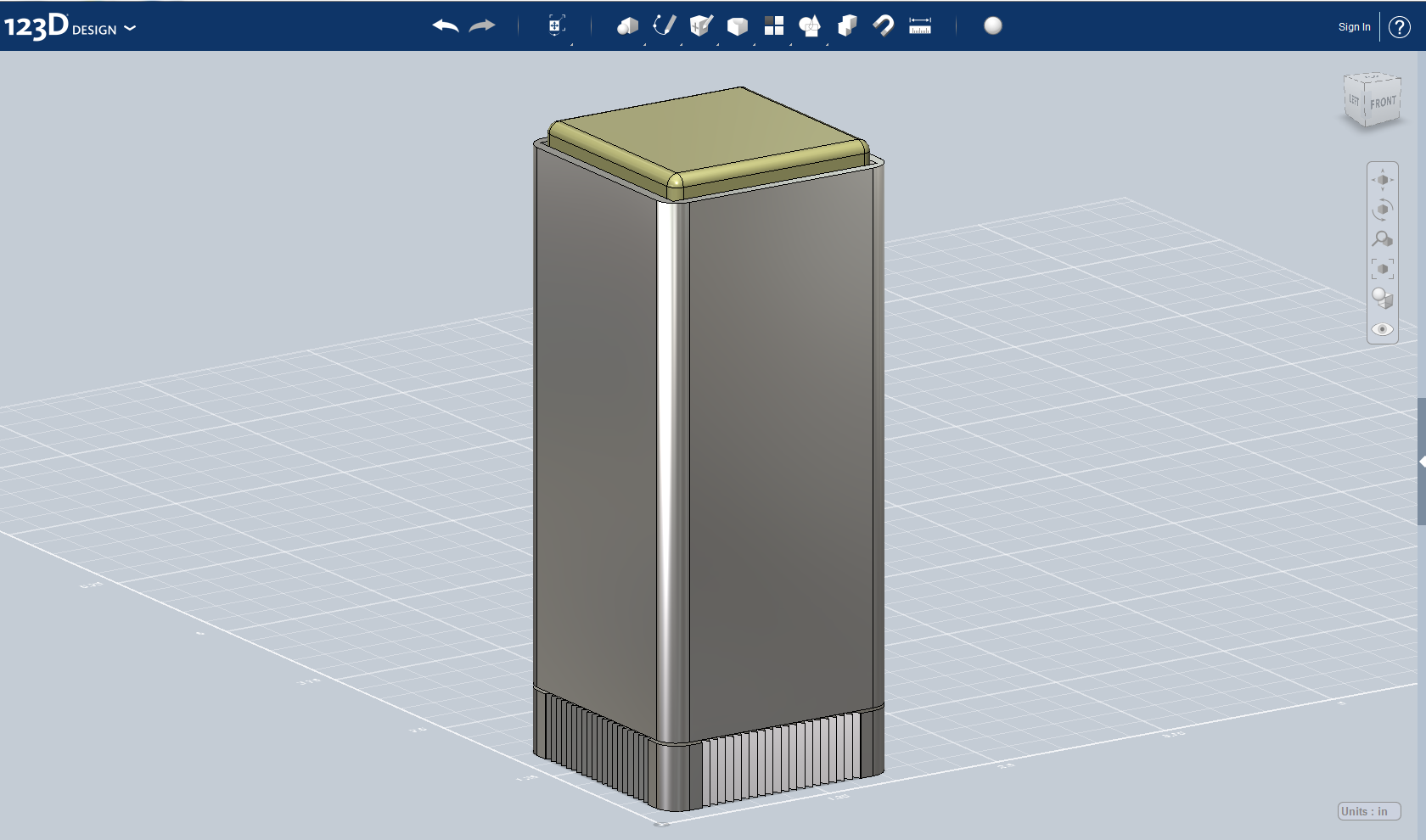Click FRONT on the view cube
This screenshot has width=1426, height=840.
pos(1383,101)
